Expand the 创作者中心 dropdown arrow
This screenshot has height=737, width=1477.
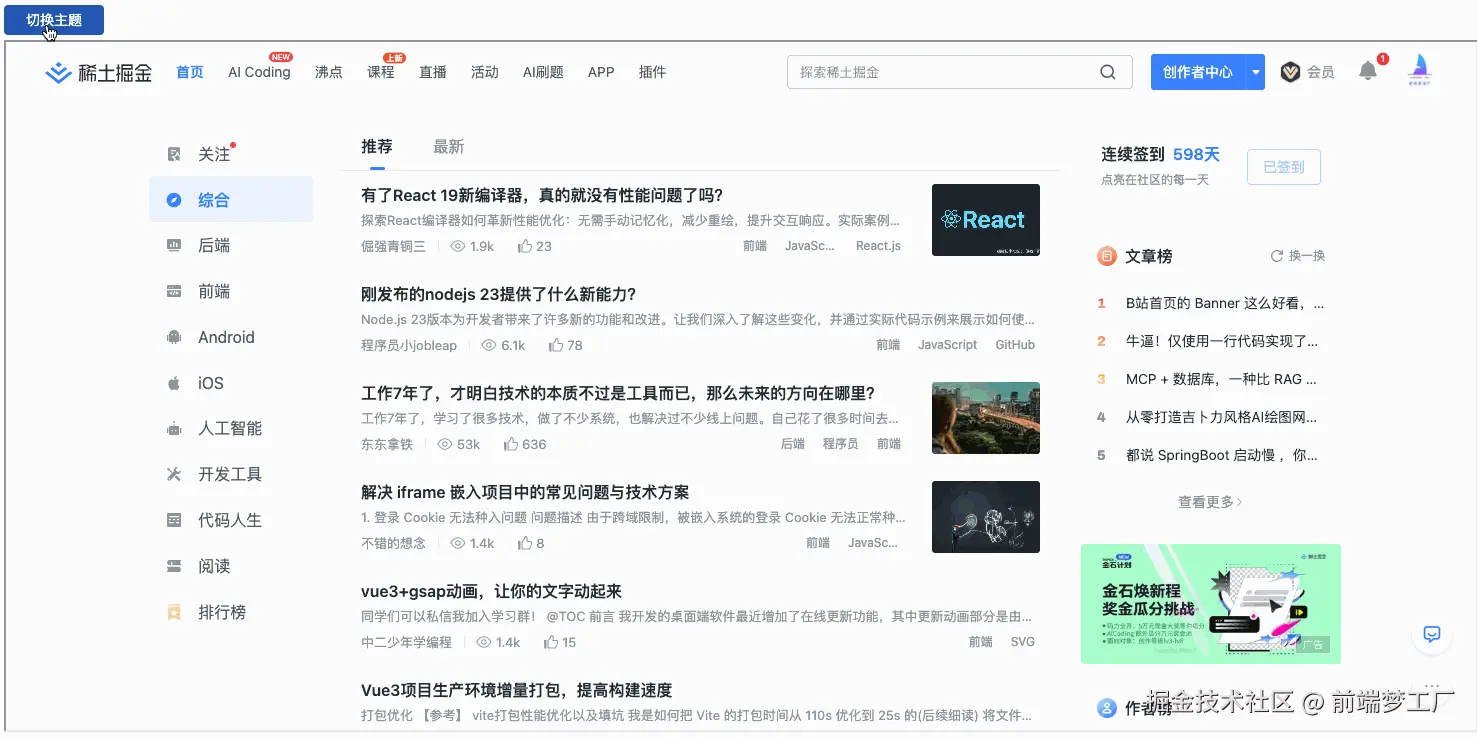coord(1255,72)
